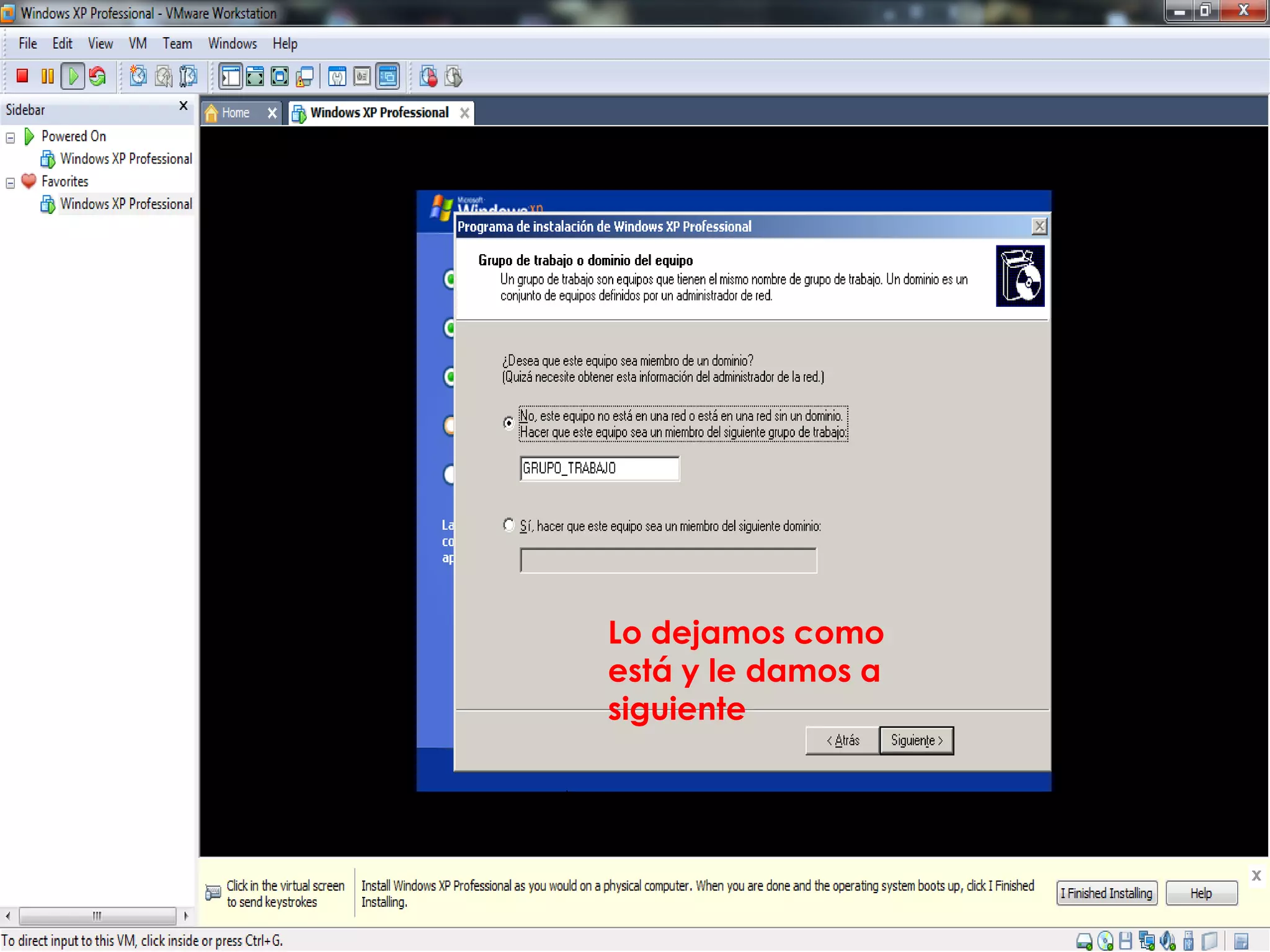Click the floppy drive status bar icon
The image size is (1270, 952).
tap(1126, 941)
